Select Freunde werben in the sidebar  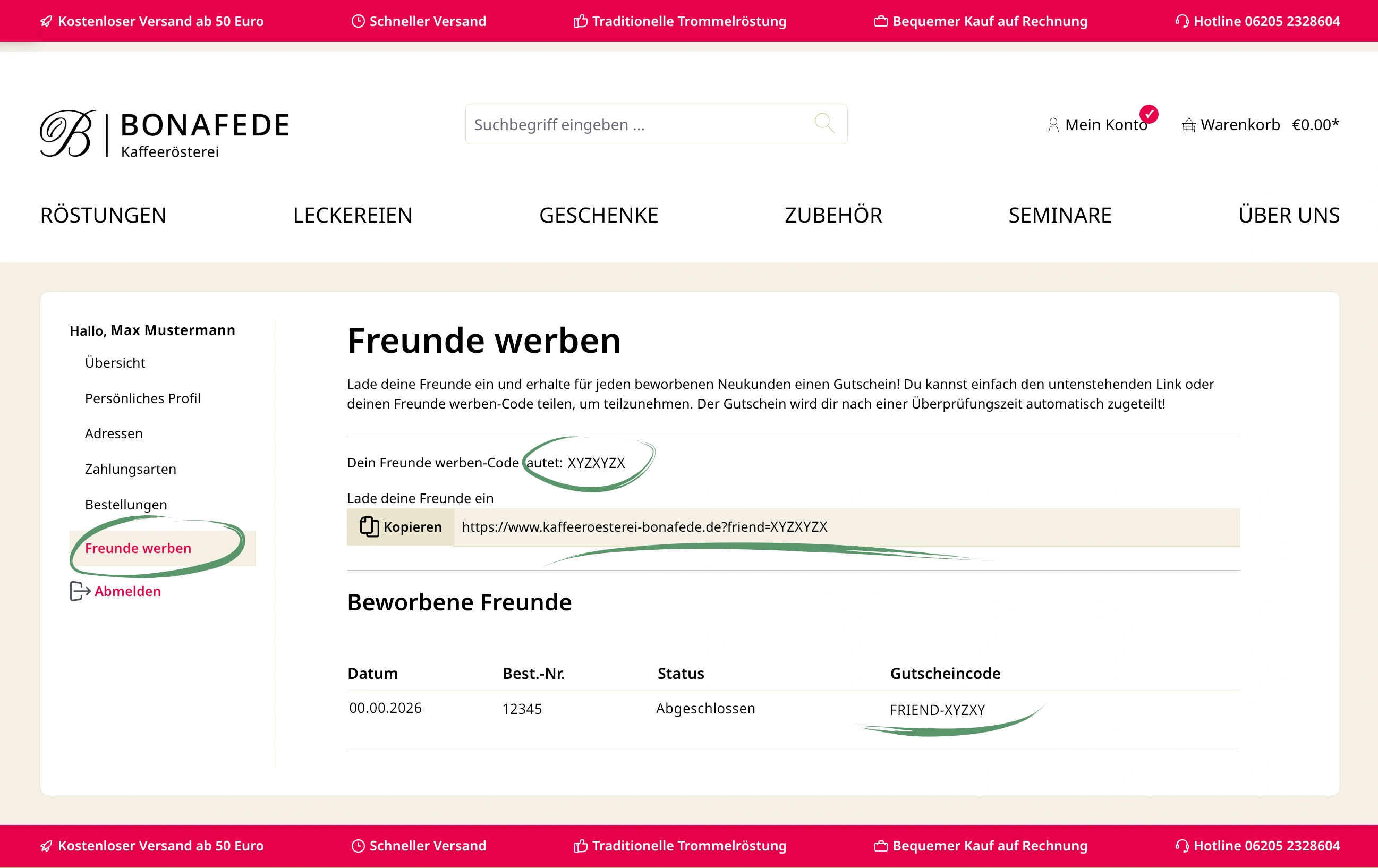pyautogui.click(x=138, y=548)
